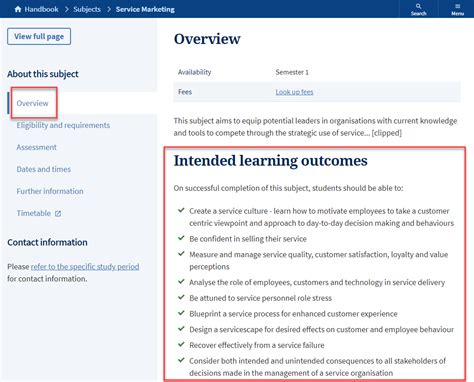Click the Availability row label
The height and width of the screenshot is (382, 474).
[x=195, y=72]
